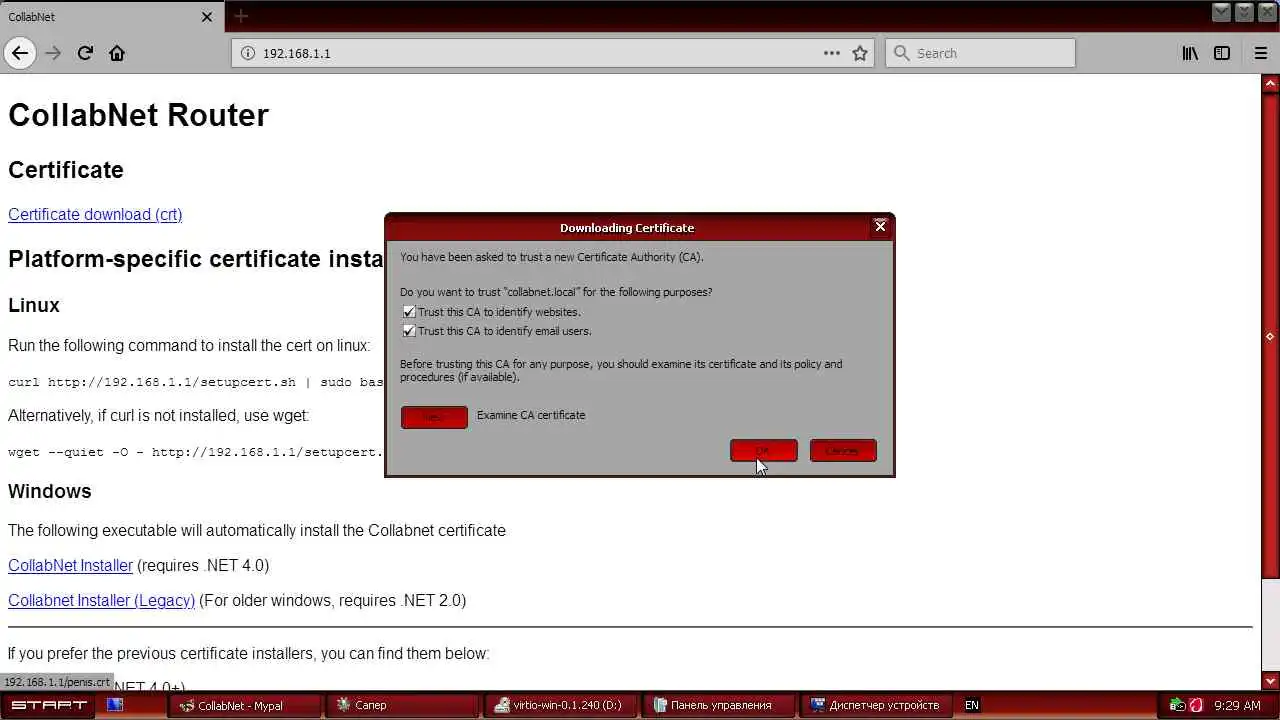The image size is (1280, 720).
Task: Click the Examine CA certificate label
Action: click(x=531, y=415)
